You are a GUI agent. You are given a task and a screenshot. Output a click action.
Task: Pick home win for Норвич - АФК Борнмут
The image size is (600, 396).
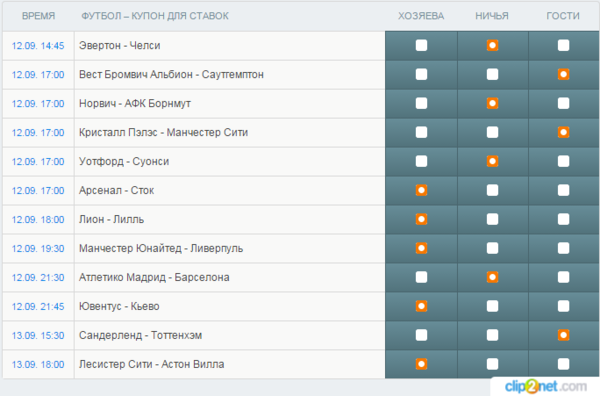421,103
